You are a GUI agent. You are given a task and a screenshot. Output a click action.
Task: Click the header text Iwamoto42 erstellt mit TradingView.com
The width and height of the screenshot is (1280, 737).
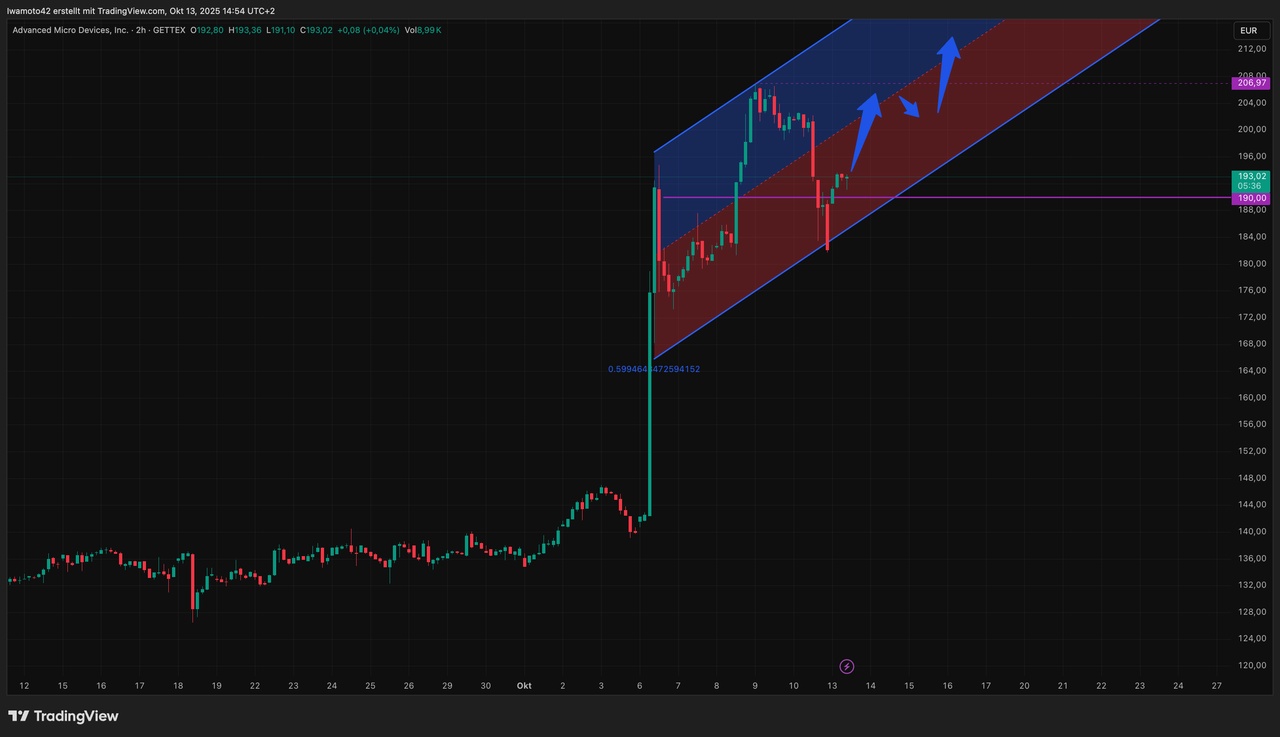(x=140, y=10)
